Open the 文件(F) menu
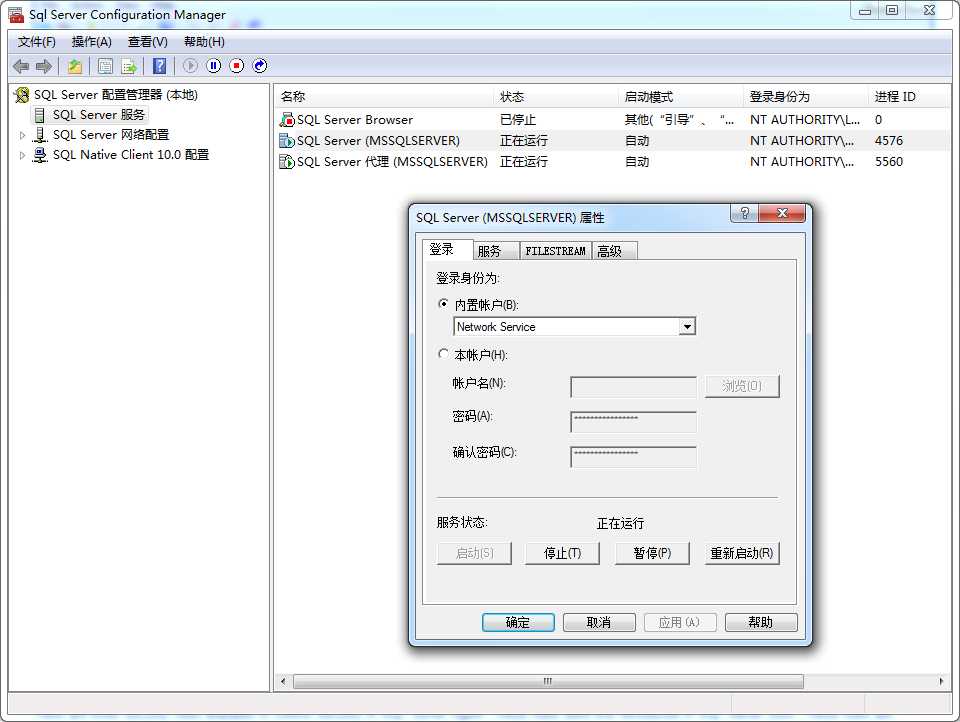 click(37, 42)
